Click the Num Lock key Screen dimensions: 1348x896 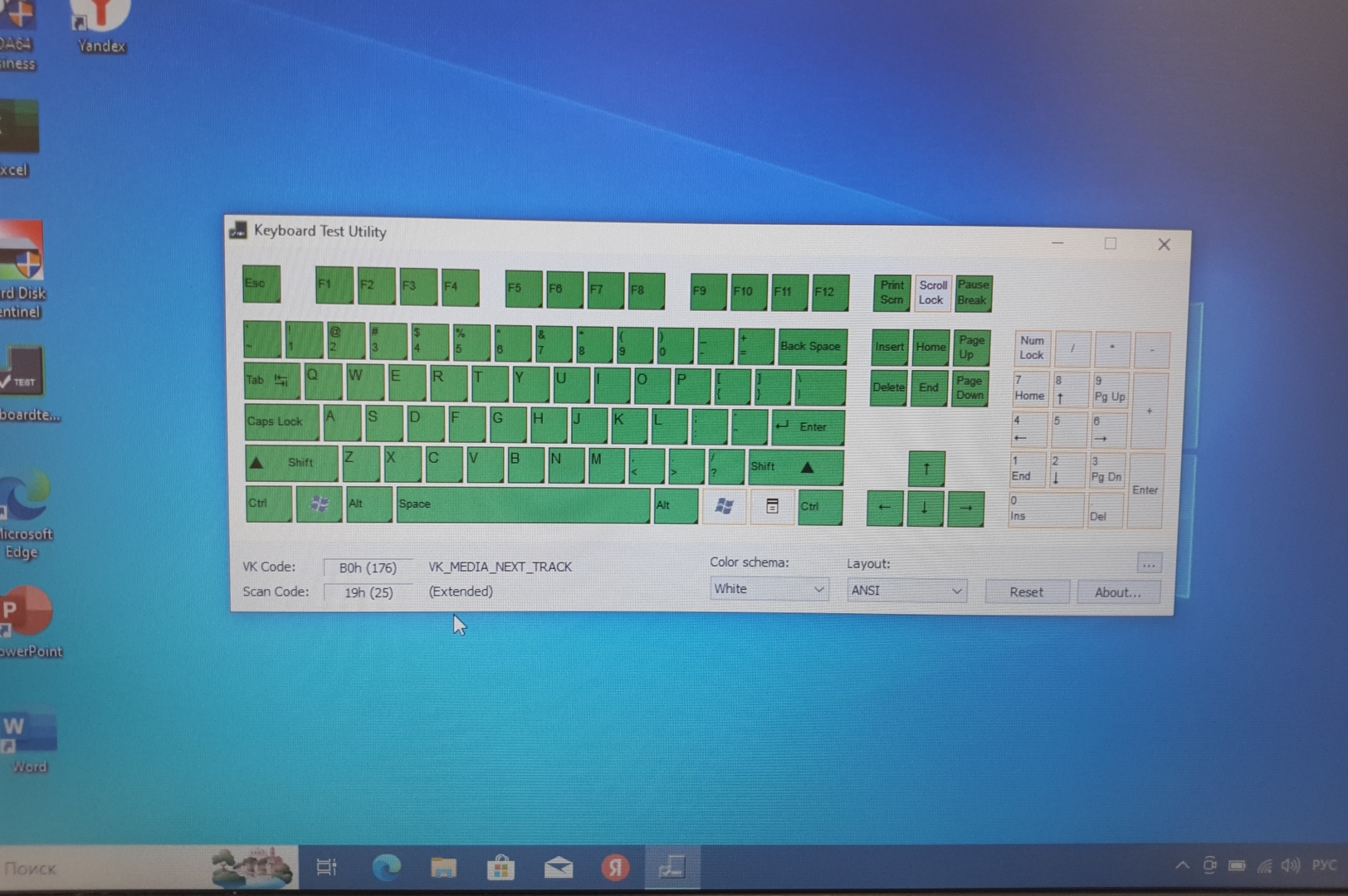point(1032,348)
